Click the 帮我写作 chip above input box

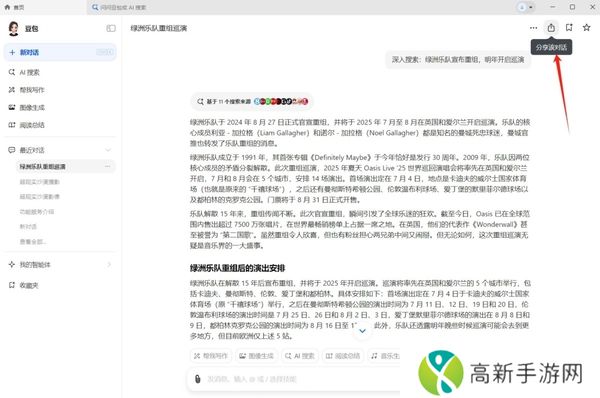click(211, 356)
